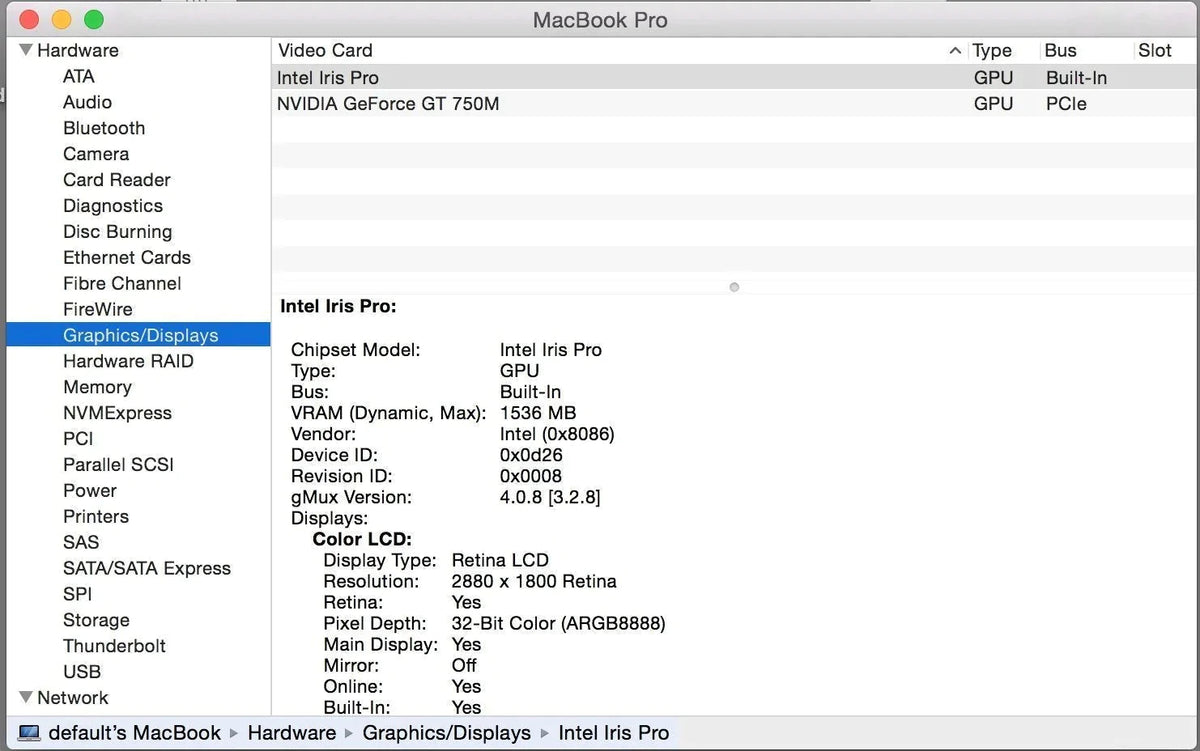Click the sort arrow on the Video Card column
This screenshot has width=1200, height=751.
point(956,50)
